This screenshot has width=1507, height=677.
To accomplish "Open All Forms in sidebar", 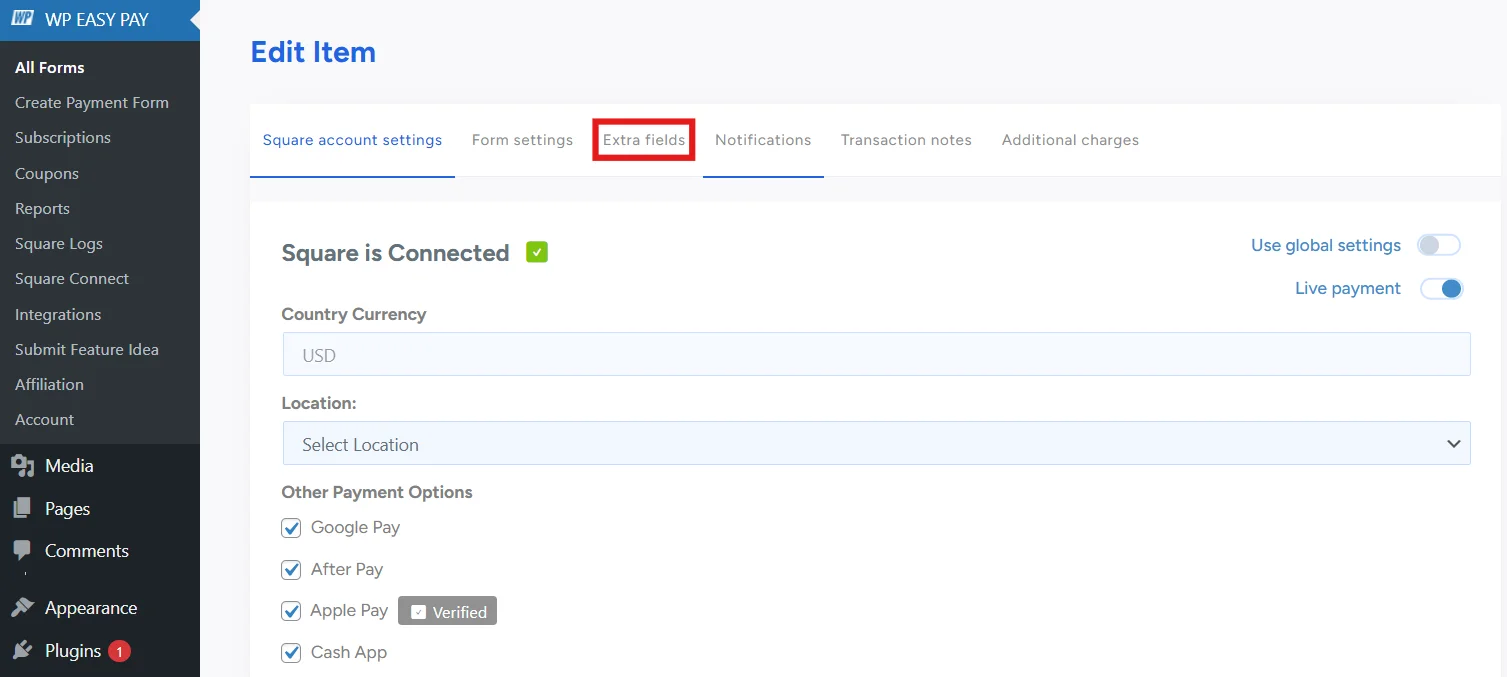I will 50,68.
